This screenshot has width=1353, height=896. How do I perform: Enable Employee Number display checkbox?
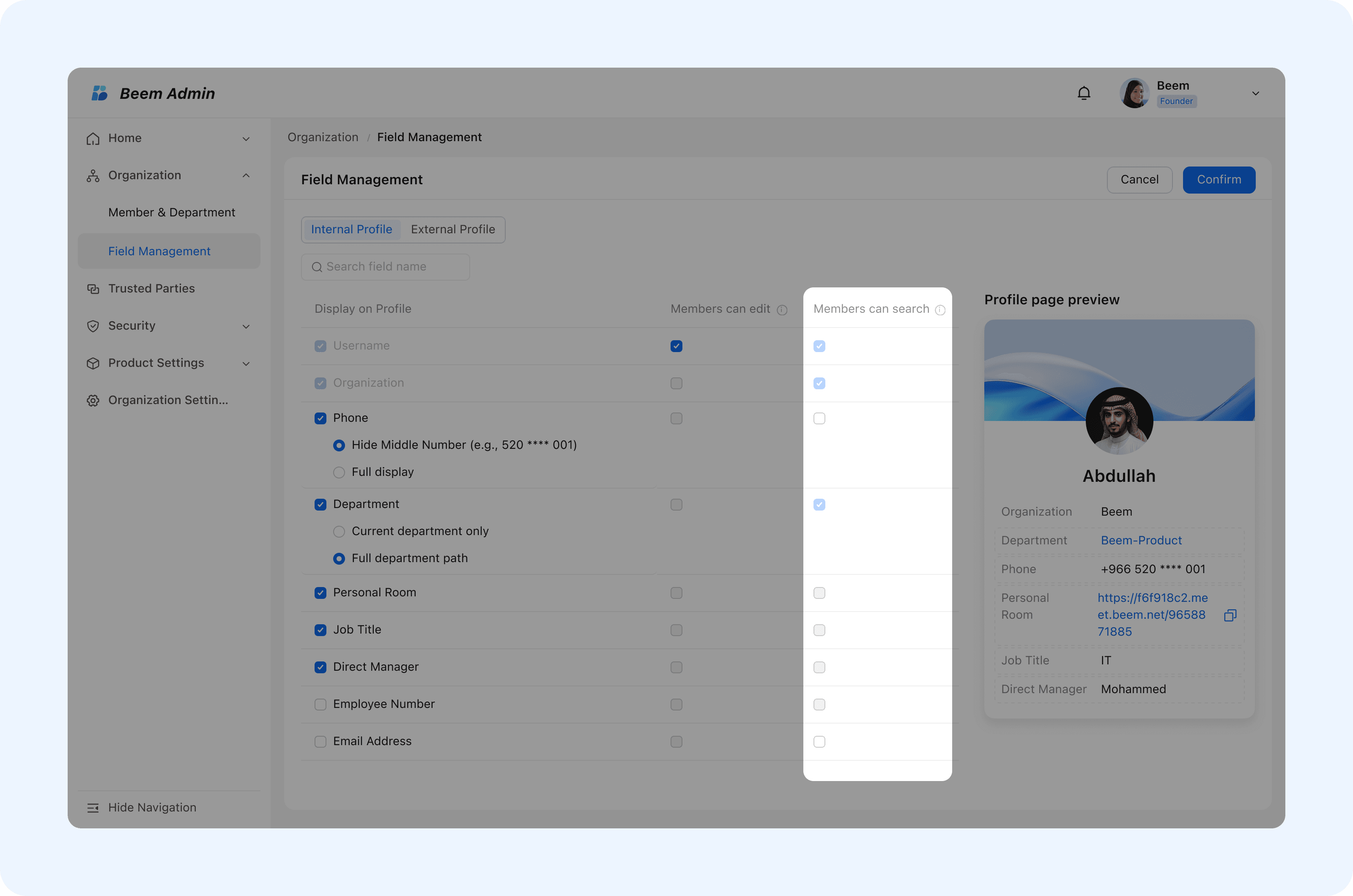coord(320,704)
